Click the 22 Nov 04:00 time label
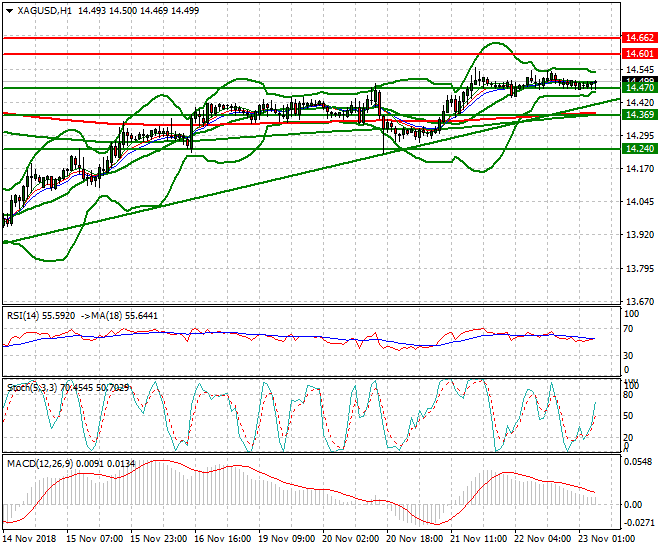The width and height of the screenshot is (660, 550). [543, 539]
